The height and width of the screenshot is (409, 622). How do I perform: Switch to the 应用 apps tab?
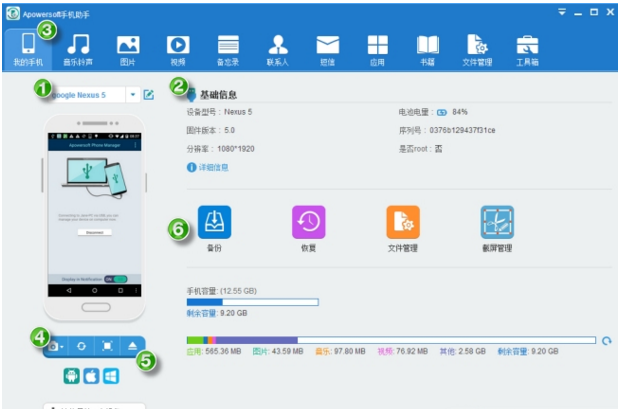click(x=377, y=50)
